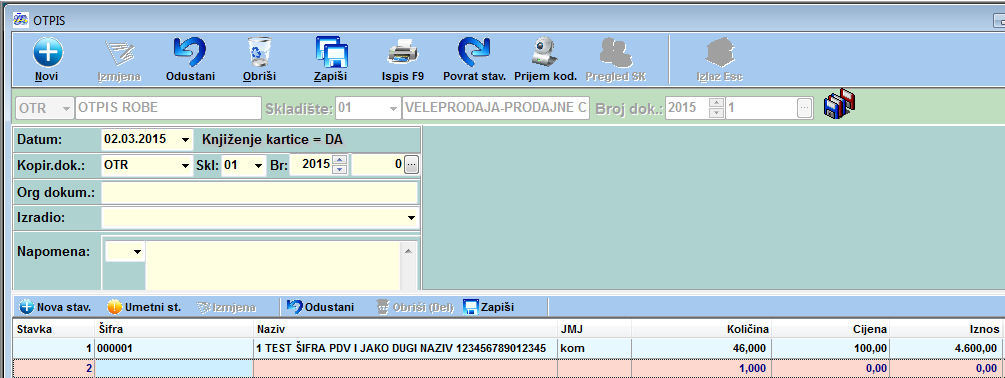Open the small Napomena dropdown
The image size is (1005, 378).
pyautogui.click(x=137, y=252)
